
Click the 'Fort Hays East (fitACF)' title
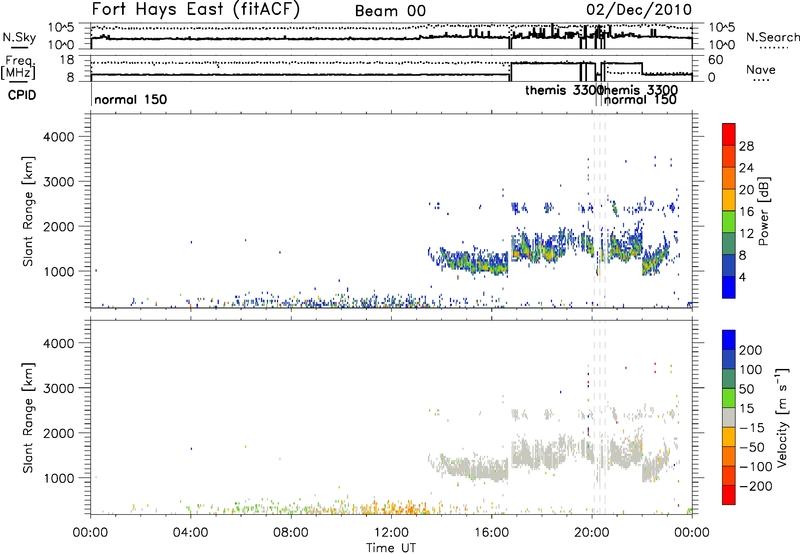(x=195, y=10)
